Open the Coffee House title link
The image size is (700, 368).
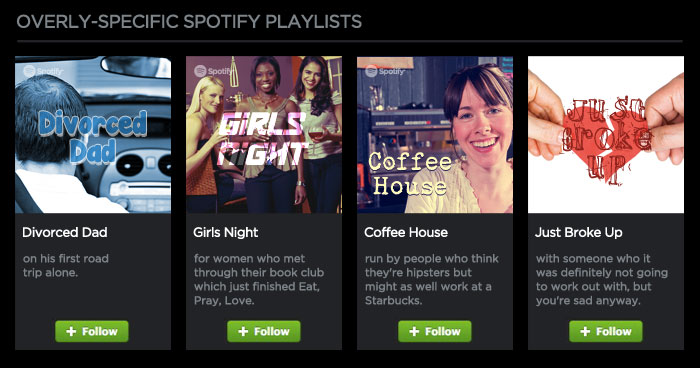click(x=406, y=232)
